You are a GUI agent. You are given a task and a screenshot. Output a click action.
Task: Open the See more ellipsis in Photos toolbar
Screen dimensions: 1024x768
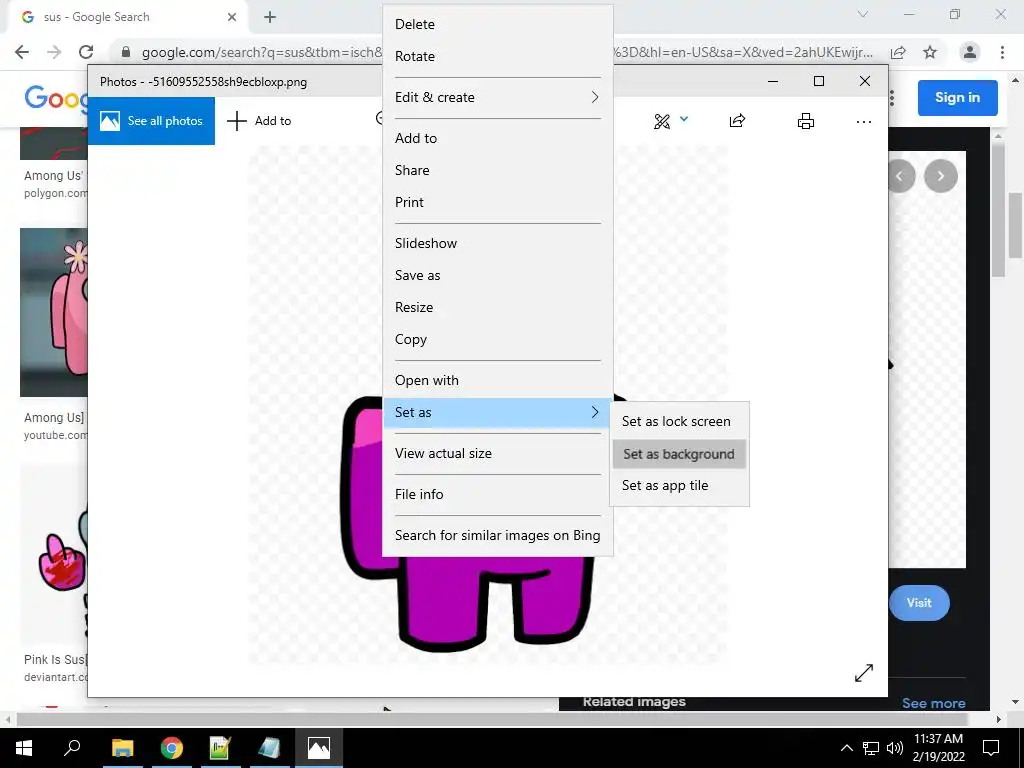863,121
